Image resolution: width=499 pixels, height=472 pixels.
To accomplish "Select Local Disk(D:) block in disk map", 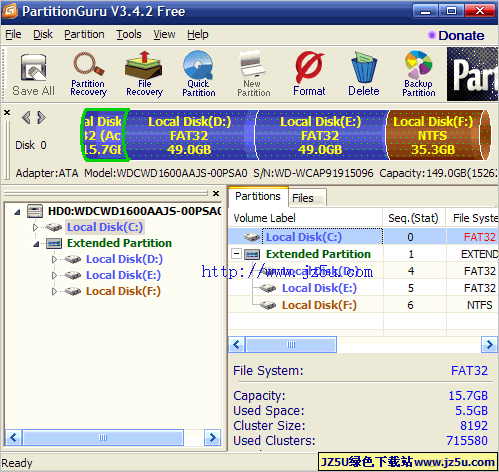I will pos(189,135).
